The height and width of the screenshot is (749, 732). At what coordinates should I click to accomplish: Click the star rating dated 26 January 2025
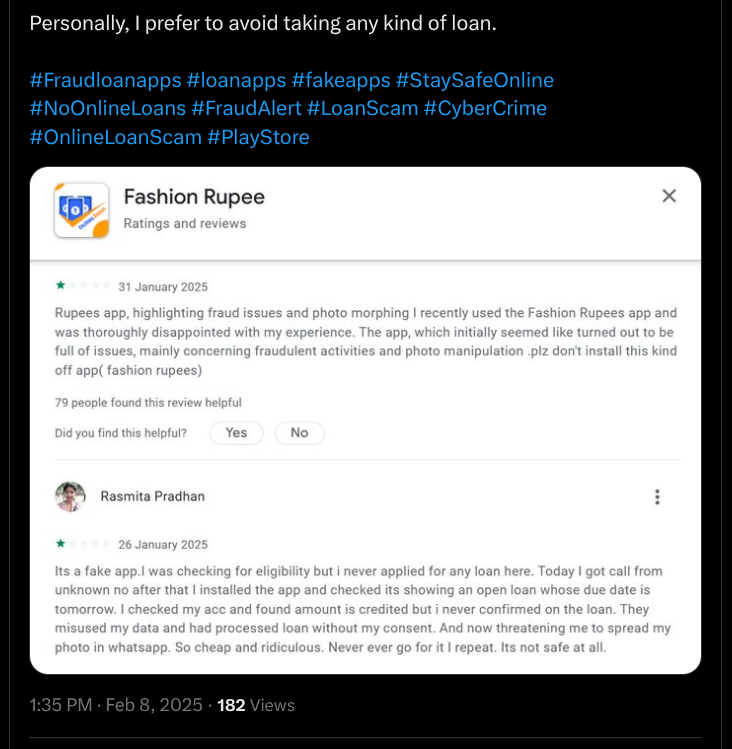pos(83,544)
